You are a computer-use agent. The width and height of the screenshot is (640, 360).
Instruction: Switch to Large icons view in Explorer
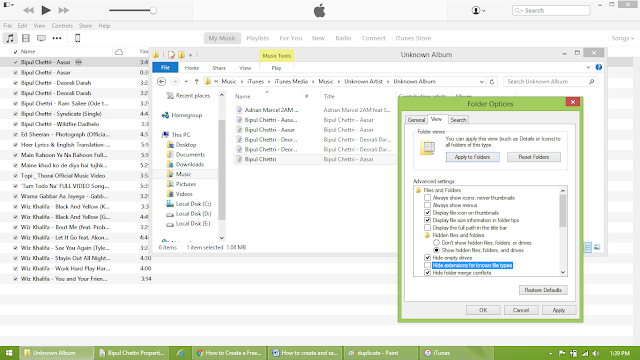pyautogui.click(x=597, y=247)
